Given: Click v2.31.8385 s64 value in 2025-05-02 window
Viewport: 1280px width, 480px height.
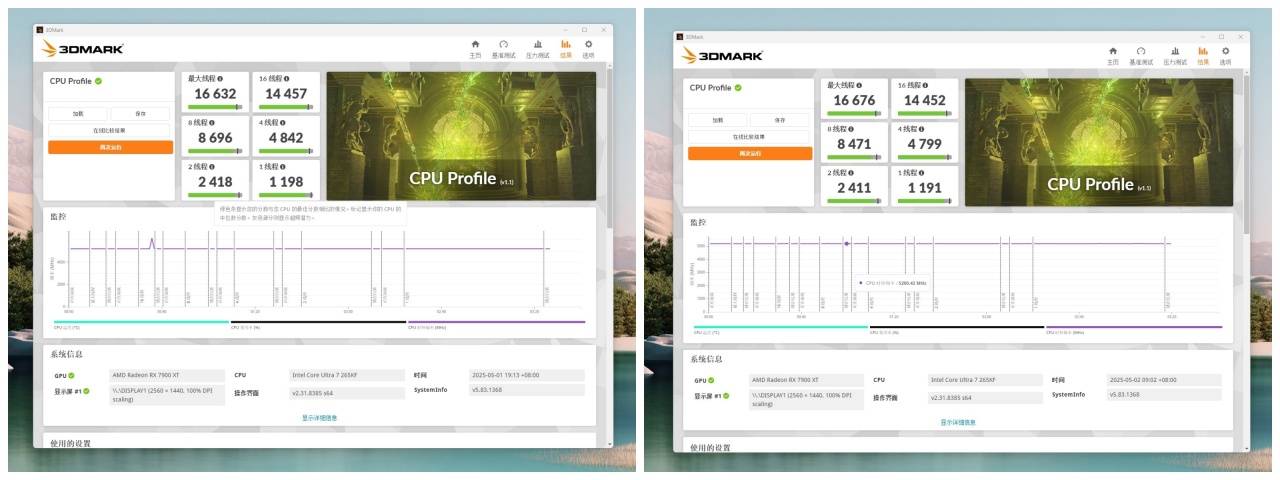Looking at the screenshot, I should [x=985, y=397].
